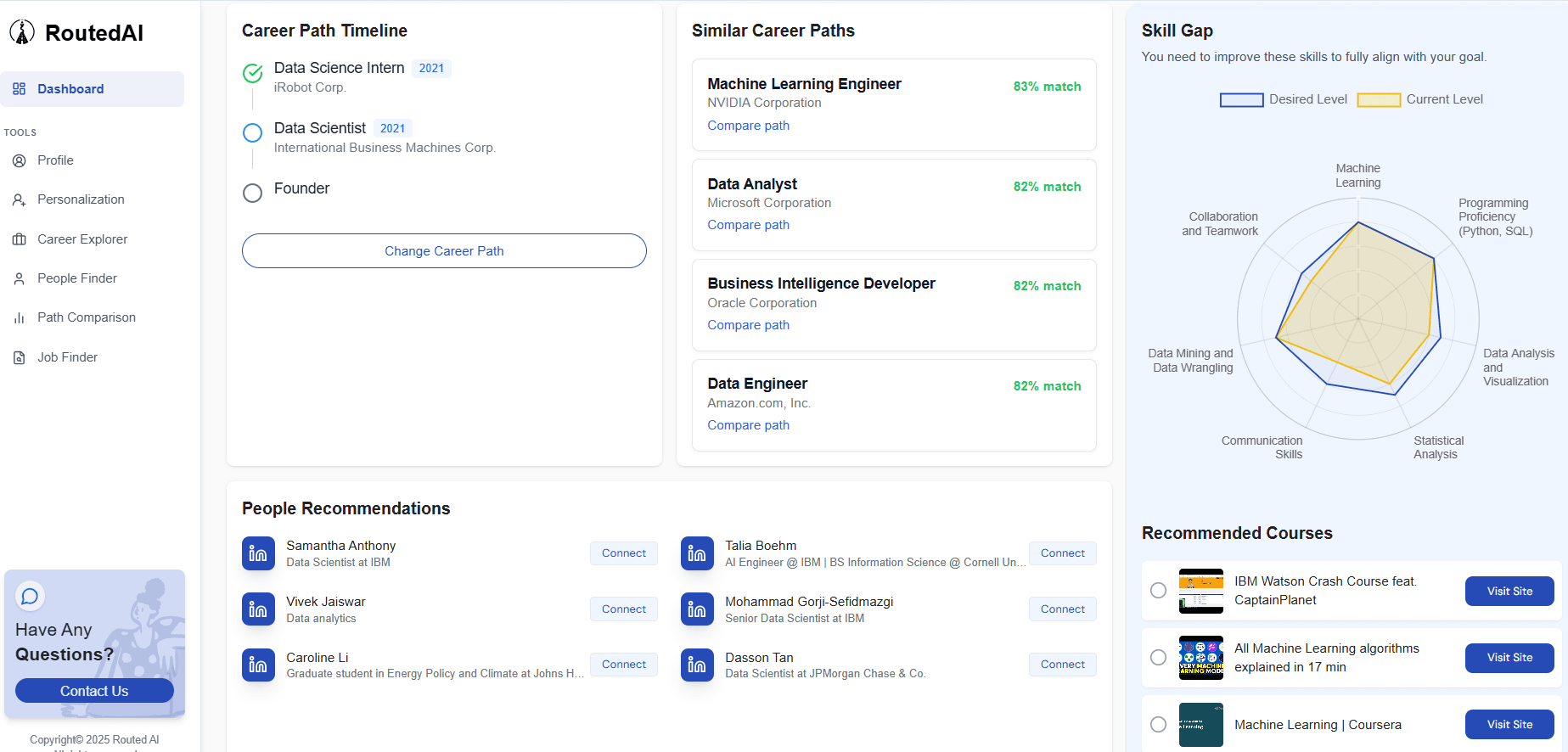Viewport: 1568px width, 752px height.
Task: Visit Site for All Machine Learning algorithms
Action: tap(1509, 658)
